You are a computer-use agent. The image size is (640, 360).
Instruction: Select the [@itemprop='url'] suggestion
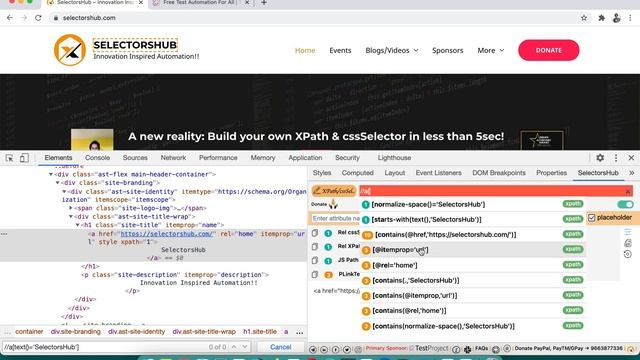(x=473, y=250)
